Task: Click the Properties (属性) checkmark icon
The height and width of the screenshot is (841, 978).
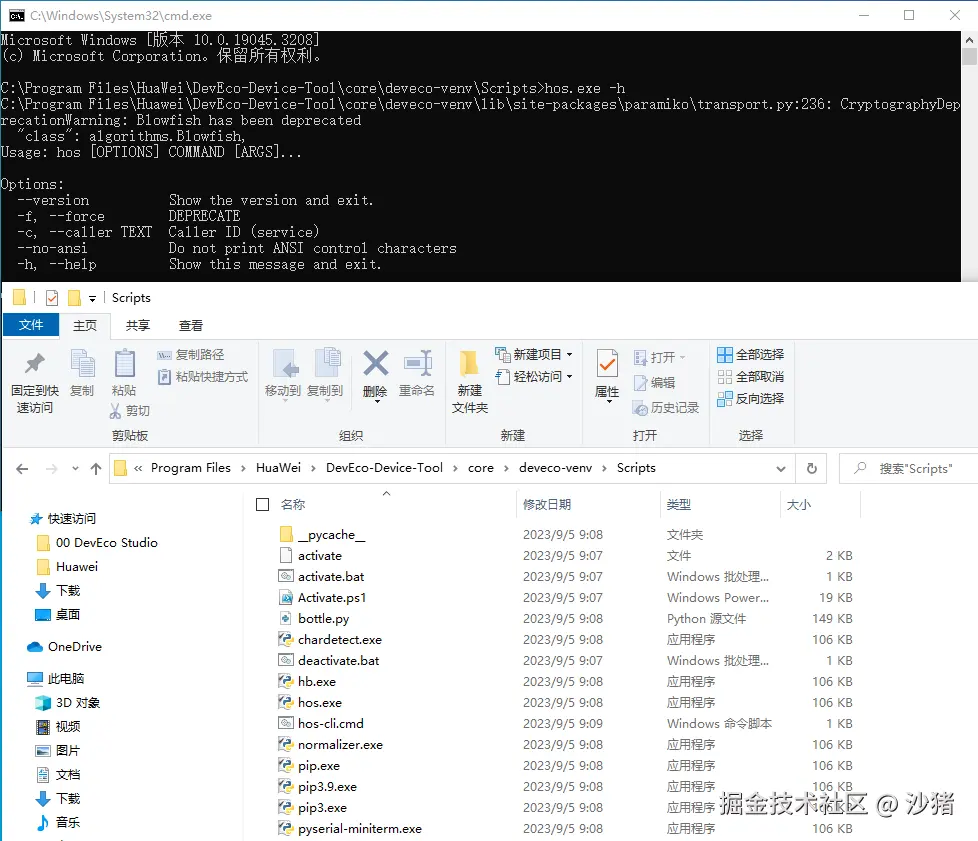Action: 607,363
